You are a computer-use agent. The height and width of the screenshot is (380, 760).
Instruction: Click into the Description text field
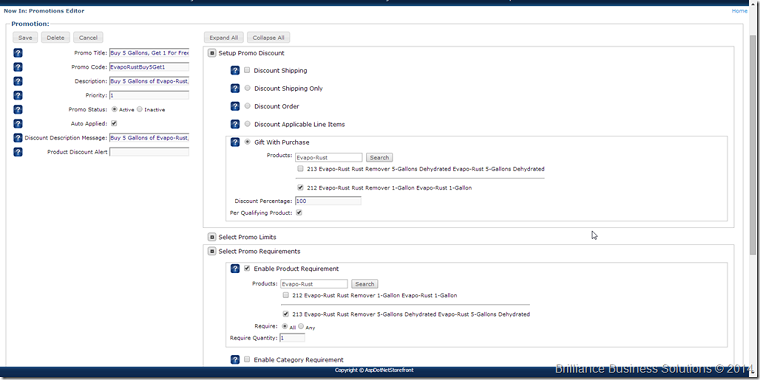pos(149,81)
